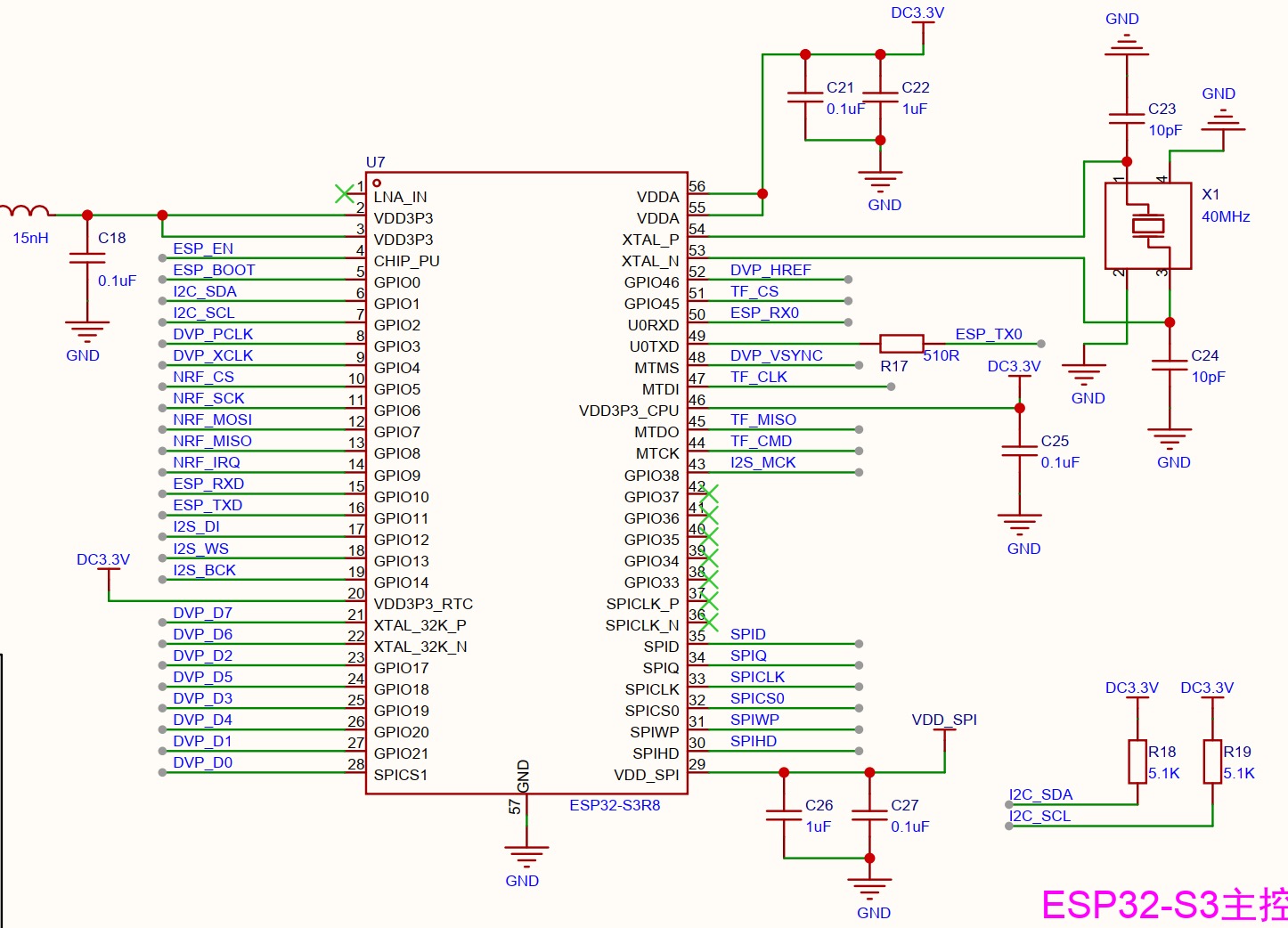
Task: Click the C26 capacitor symbol
Action: tap(784, 815)
